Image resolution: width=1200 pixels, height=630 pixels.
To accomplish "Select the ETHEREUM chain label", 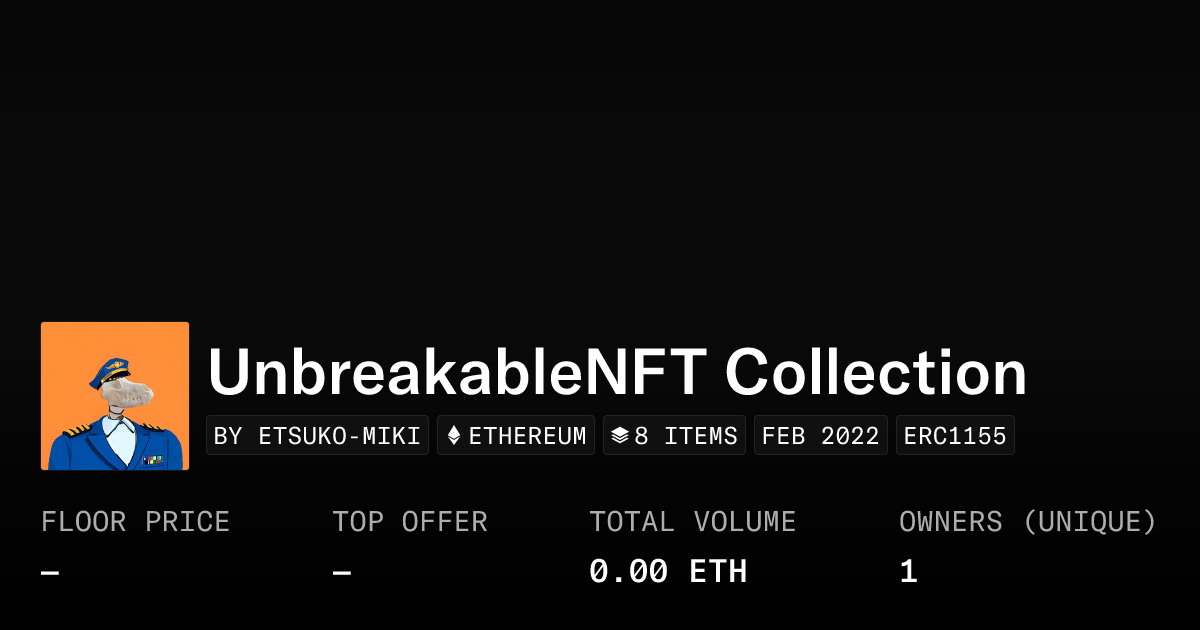I will pyautogui.click(x=527, y=436).
